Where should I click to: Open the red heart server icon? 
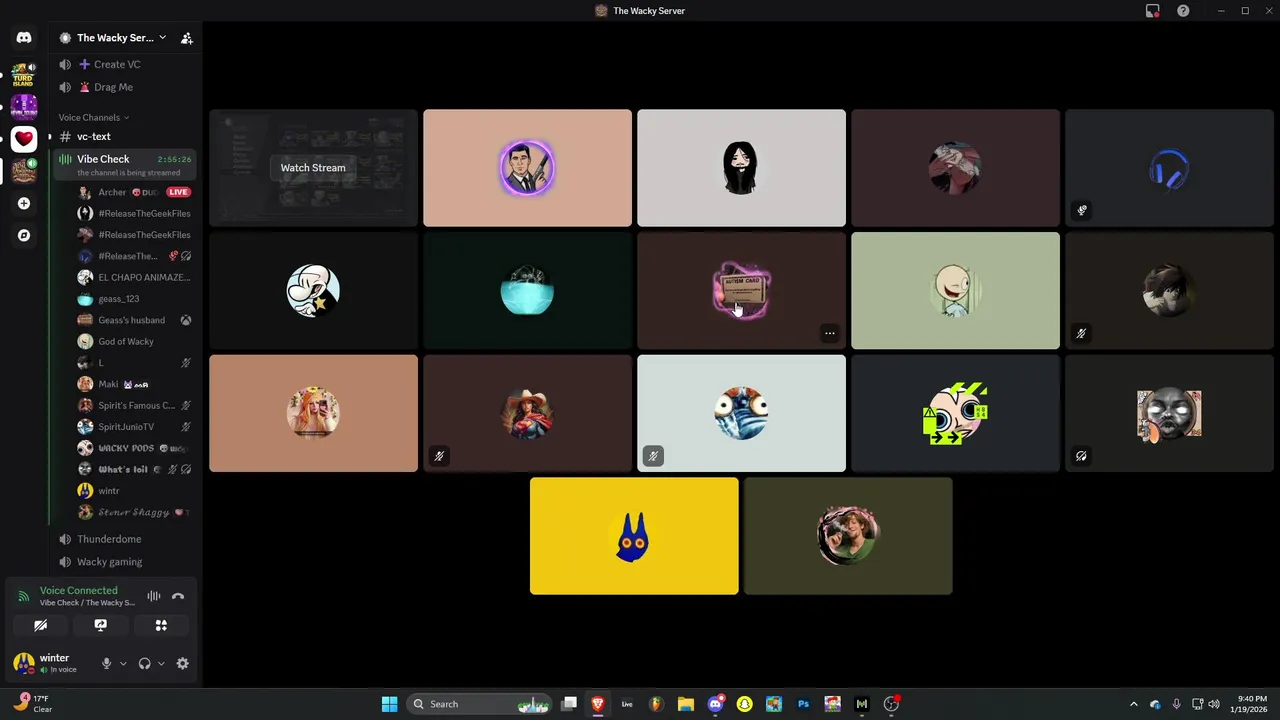pos(24,139)
